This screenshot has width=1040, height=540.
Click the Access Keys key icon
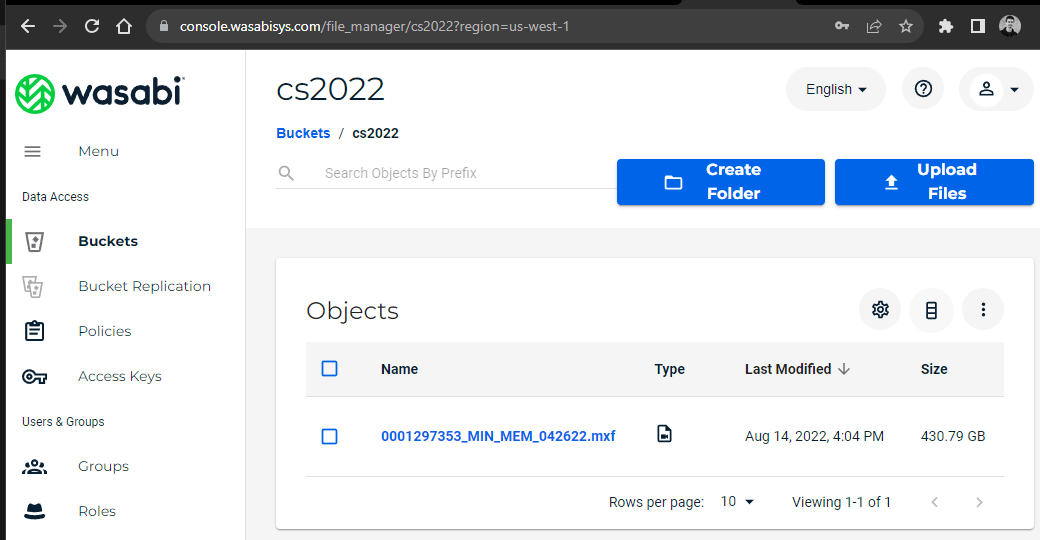tap(34, 377)
